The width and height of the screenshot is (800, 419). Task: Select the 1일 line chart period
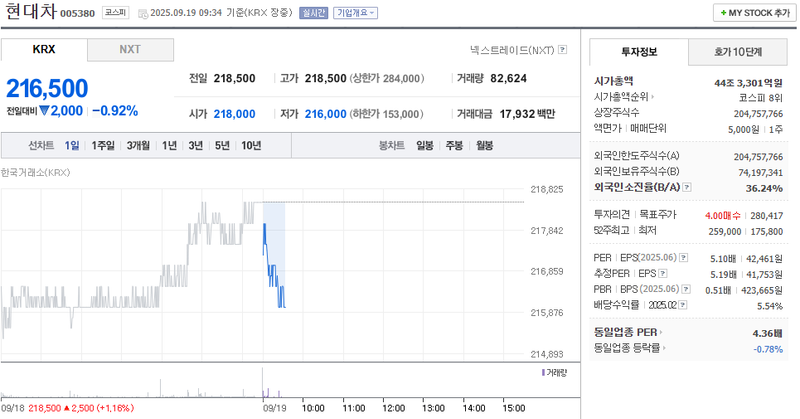pos(72,145)
